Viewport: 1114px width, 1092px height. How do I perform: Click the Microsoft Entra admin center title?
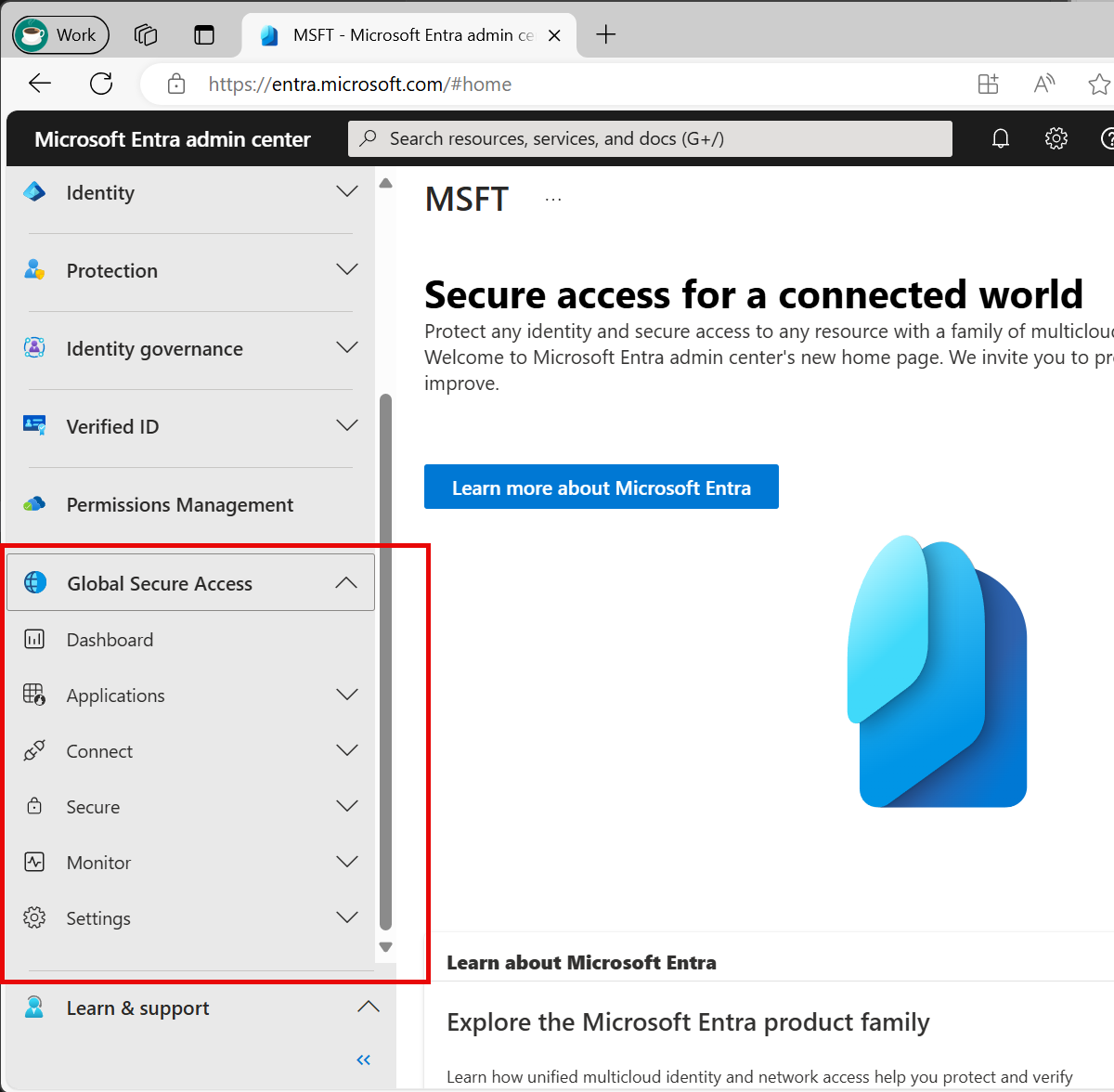click(173, 139)
